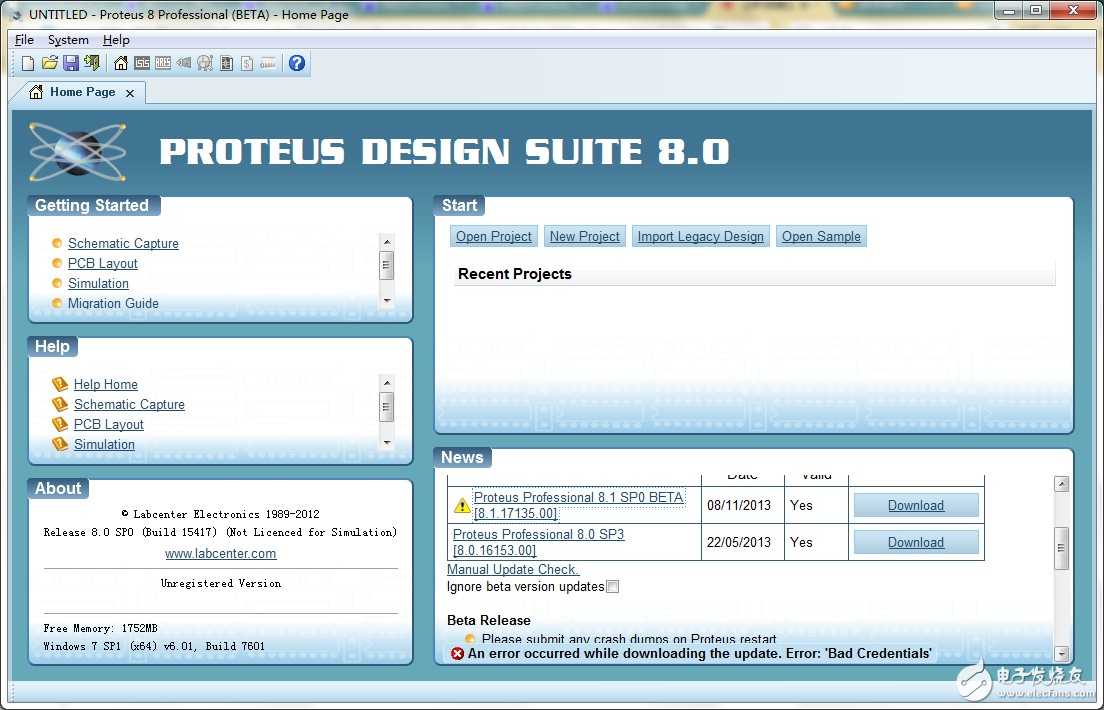Download Proteus Professional 8.1 SP0 BETA
This screenshot has height=710, width=1104.
[916, 505]
